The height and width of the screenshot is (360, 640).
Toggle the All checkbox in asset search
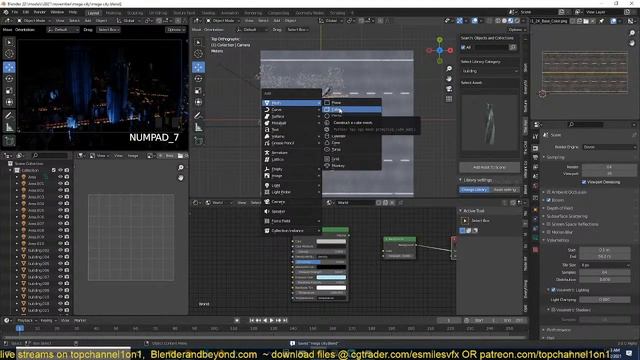tap(463, 48)
